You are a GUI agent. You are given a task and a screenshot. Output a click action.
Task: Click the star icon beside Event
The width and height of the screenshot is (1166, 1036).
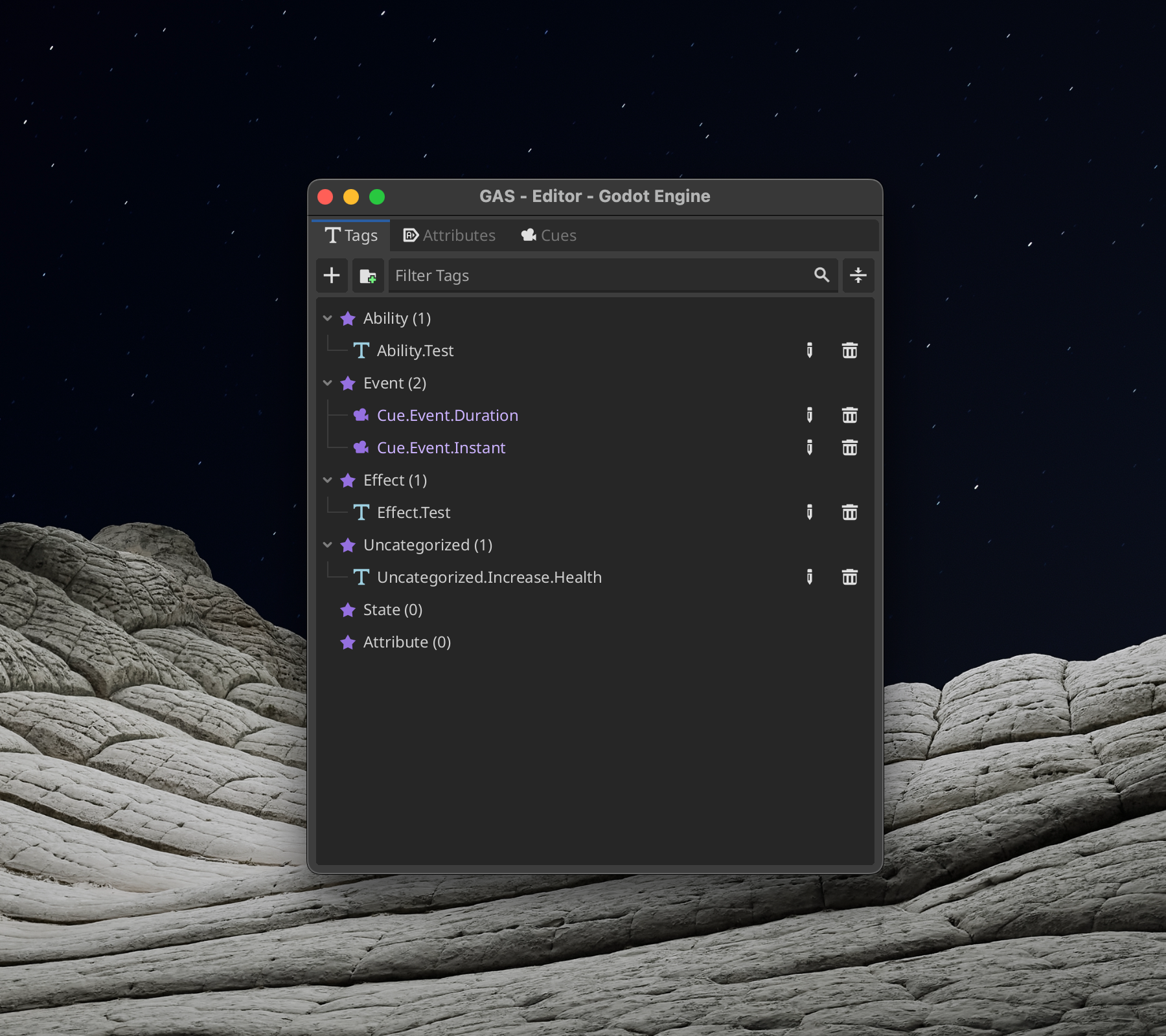(x=348, y=383)
